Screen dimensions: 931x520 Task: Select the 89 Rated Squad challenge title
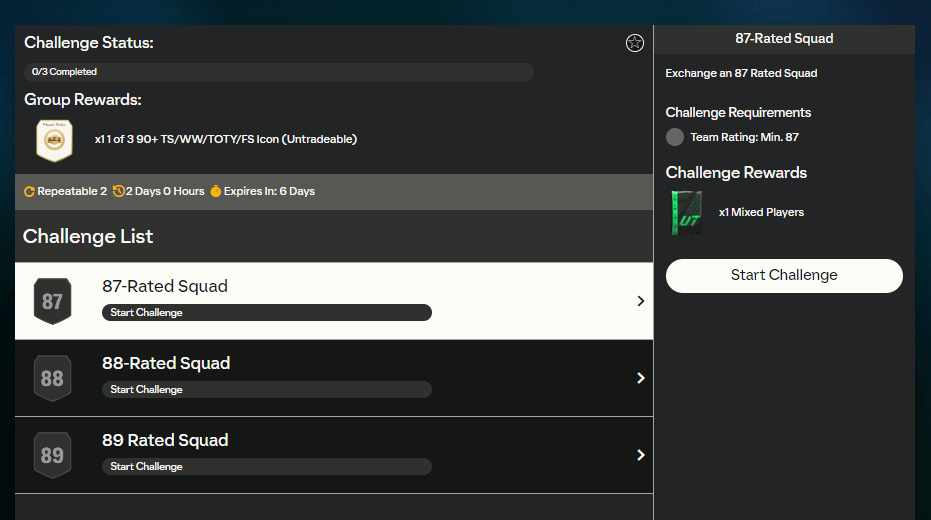click(165, 440)
